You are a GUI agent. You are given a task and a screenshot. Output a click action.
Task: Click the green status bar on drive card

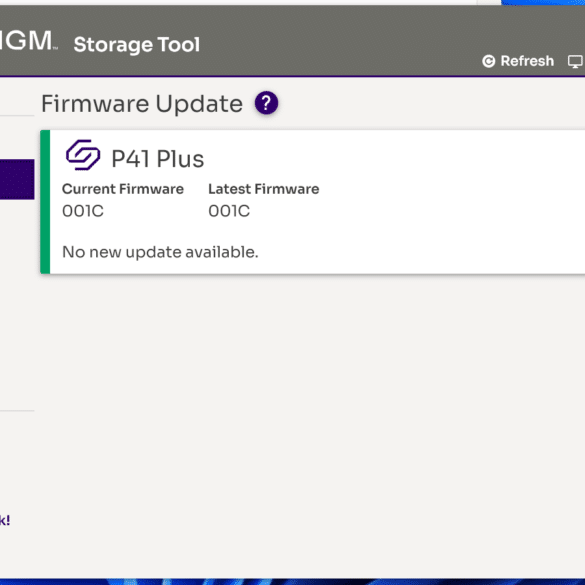point(45,202)
